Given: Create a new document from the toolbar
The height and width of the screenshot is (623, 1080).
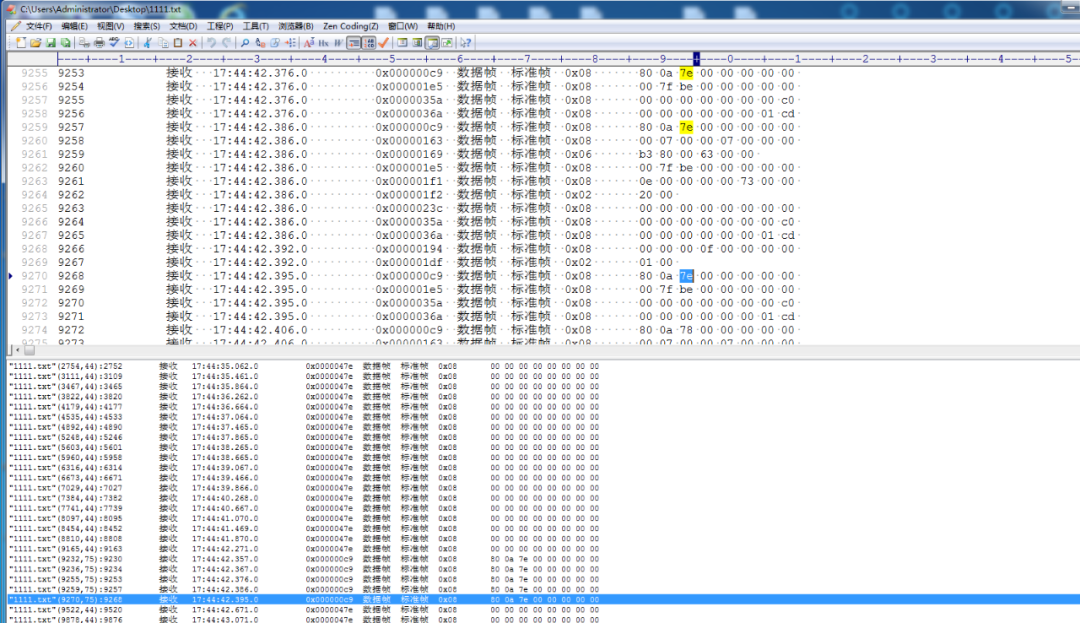Looking at the screenshot, I should click(x=21, y=43).
